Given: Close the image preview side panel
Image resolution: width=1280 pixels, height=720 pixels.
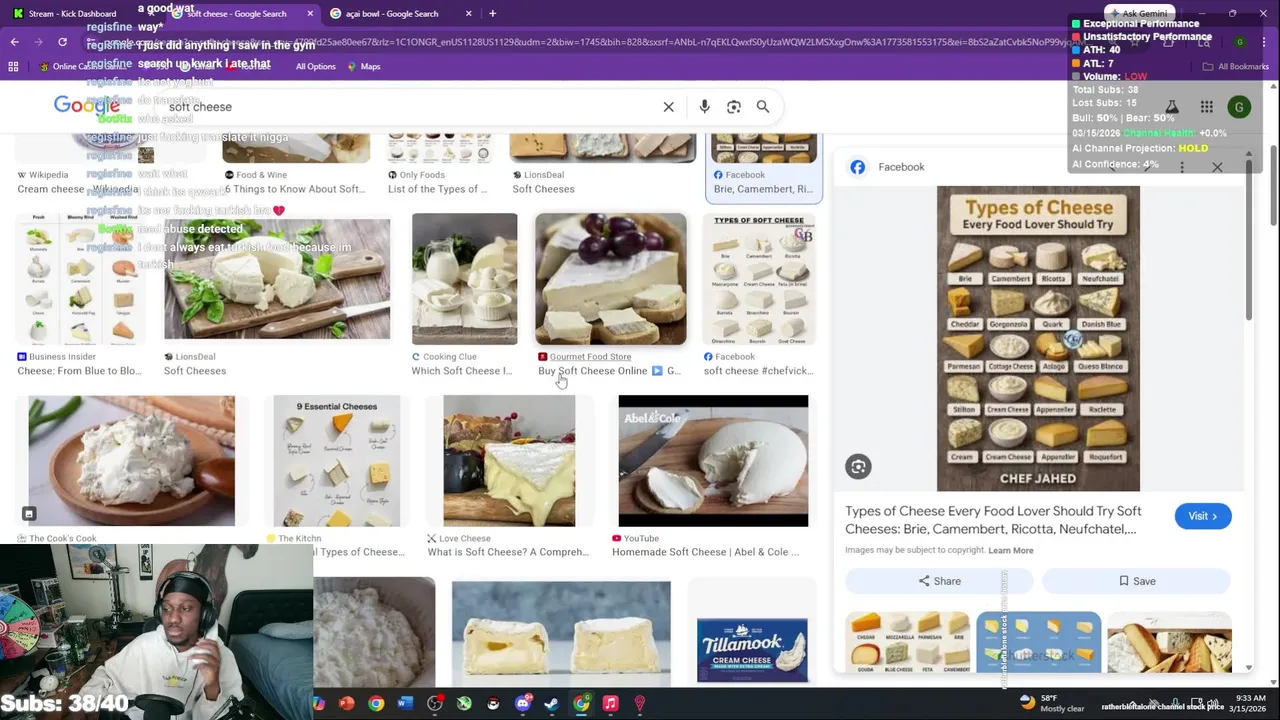Looking at the screenshot, I should [x=1217, y=167].
